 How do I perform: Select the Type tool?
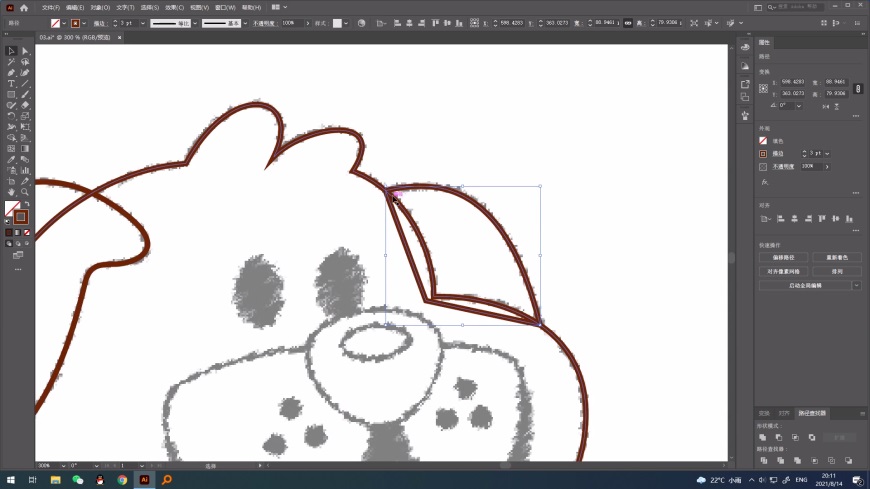tap(11, 83)
